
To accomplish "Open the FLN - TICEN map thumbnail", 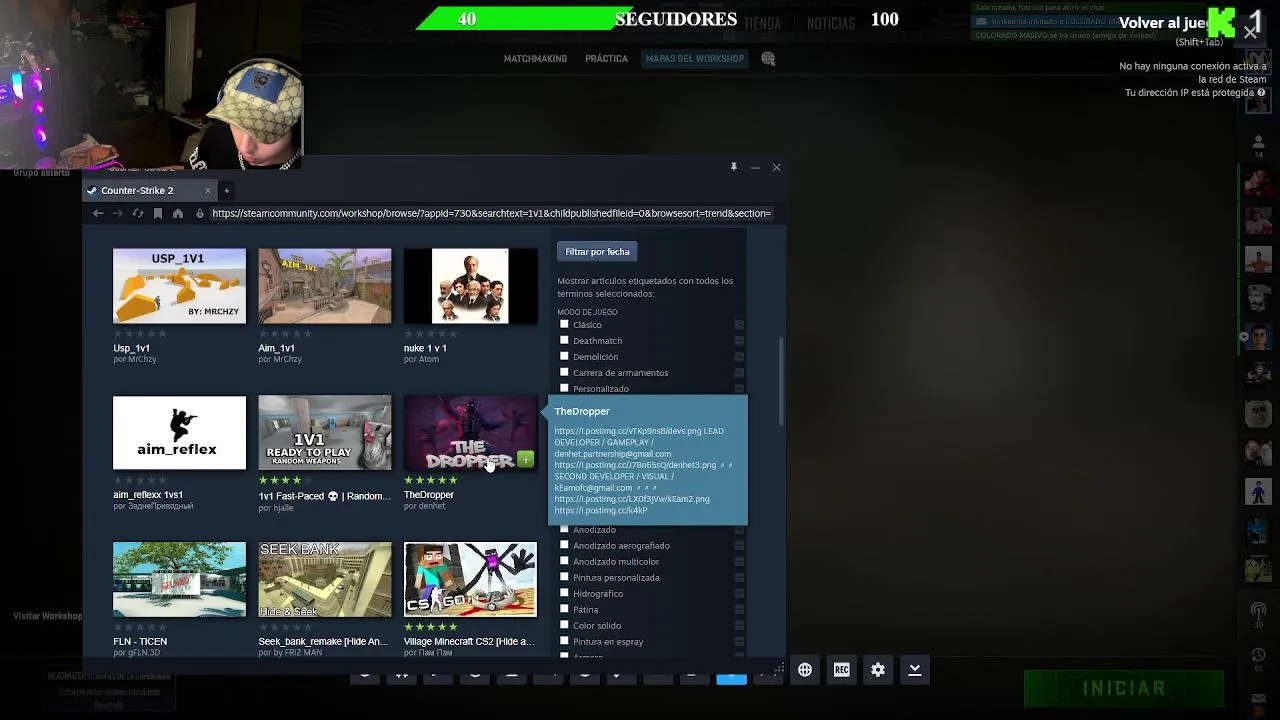I will [179, 579].
